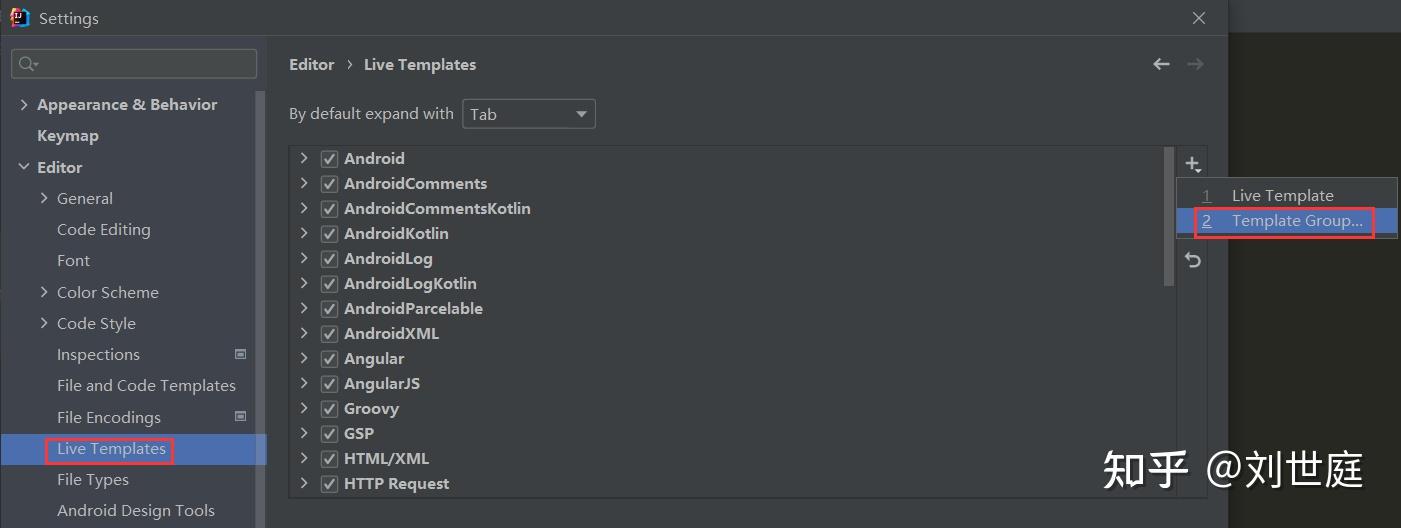The height and width of the screenshot is (528, 1401).
Task: Click the search magnifier icon
Action: pyautogui.click(x=27, y=64)
